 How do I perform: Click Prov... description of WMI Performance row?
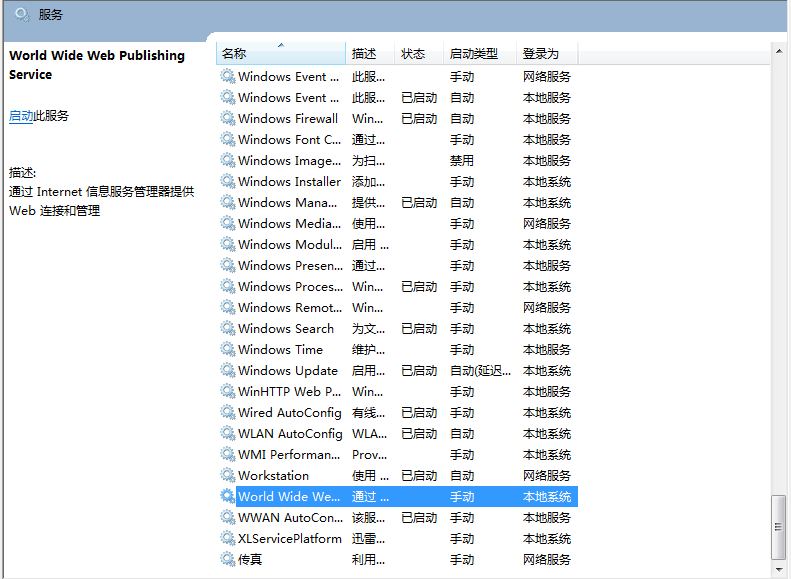point(369,454)
